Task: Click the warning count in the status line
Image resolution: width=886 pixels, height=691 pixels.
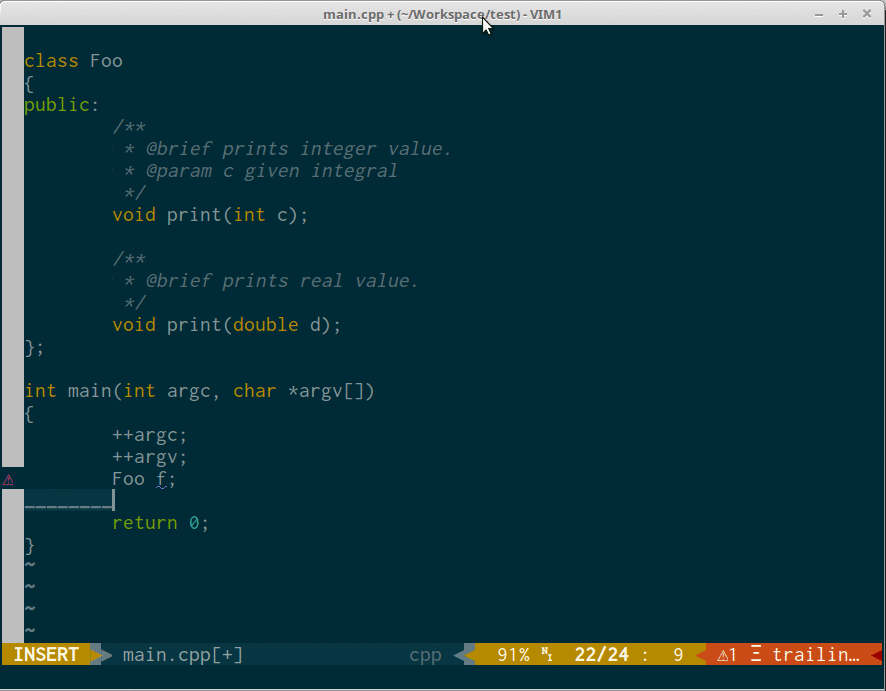Action: pos(727,655)
